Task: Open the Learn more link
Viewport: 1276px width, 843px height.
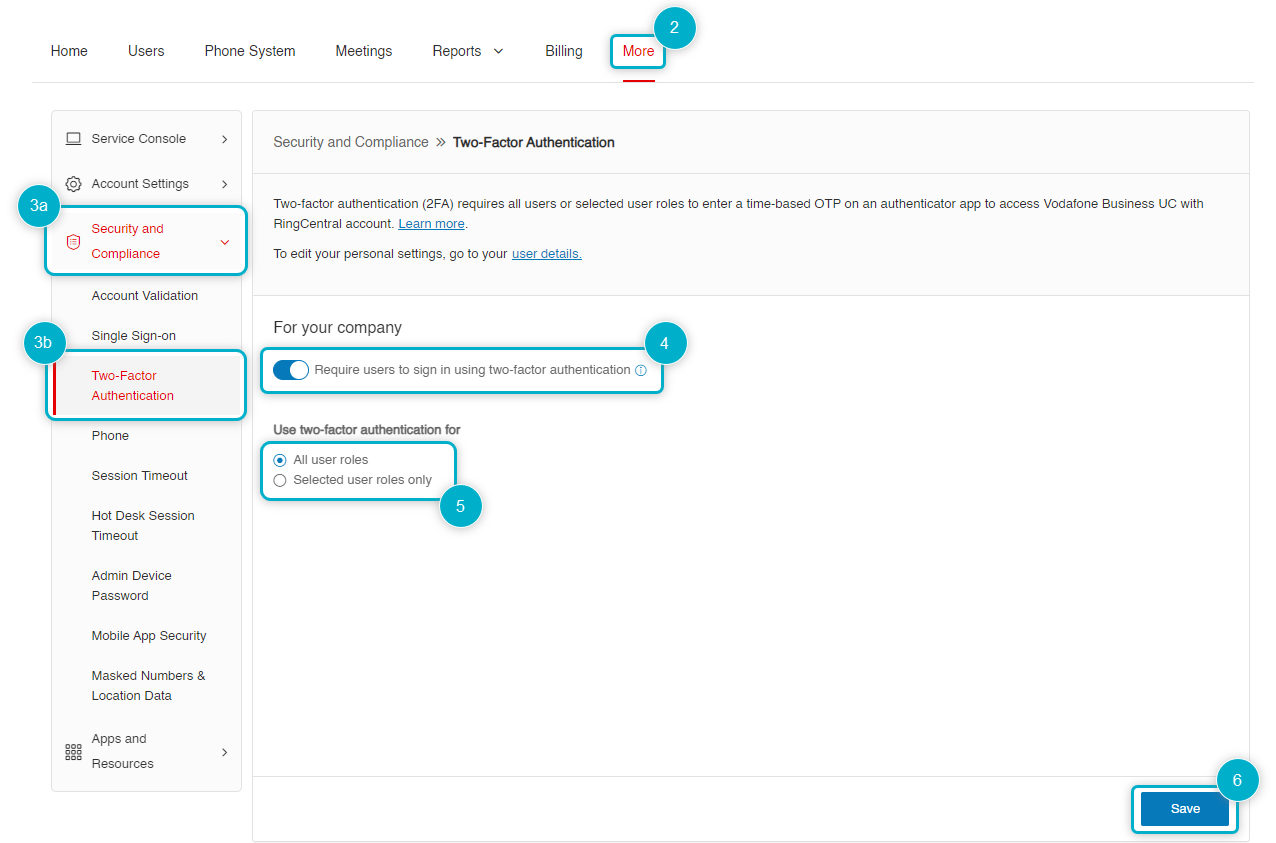Action: coord(431,224)
